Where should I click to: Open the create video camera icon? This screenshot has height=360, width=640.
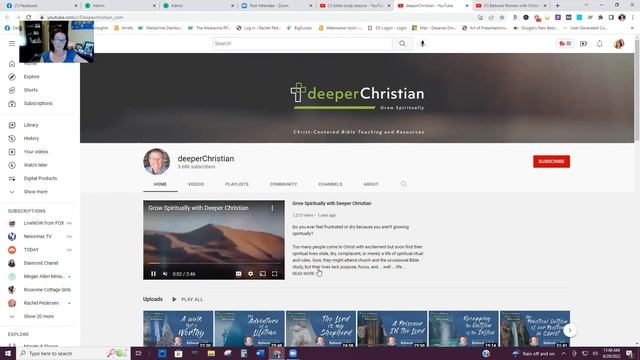[x=583, y=44]
